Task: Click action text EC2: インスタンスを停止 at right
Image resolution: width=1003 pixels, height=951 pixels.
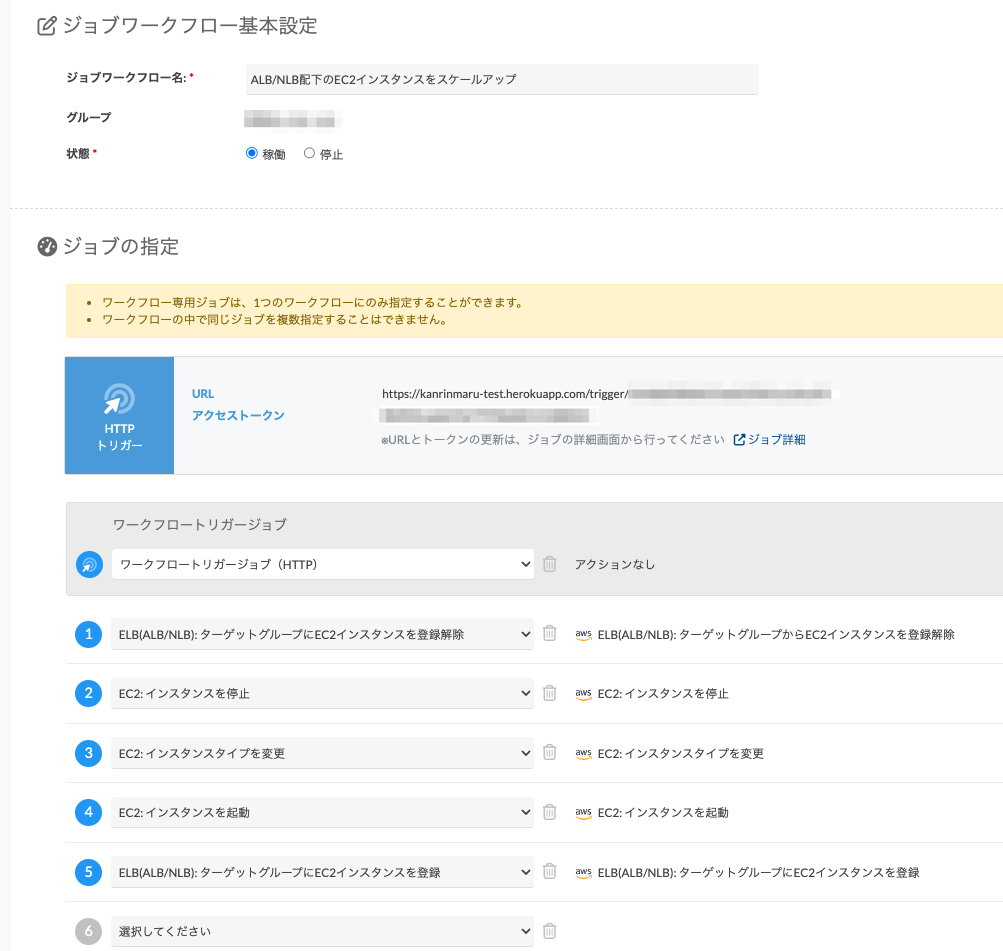Action: 663,694
